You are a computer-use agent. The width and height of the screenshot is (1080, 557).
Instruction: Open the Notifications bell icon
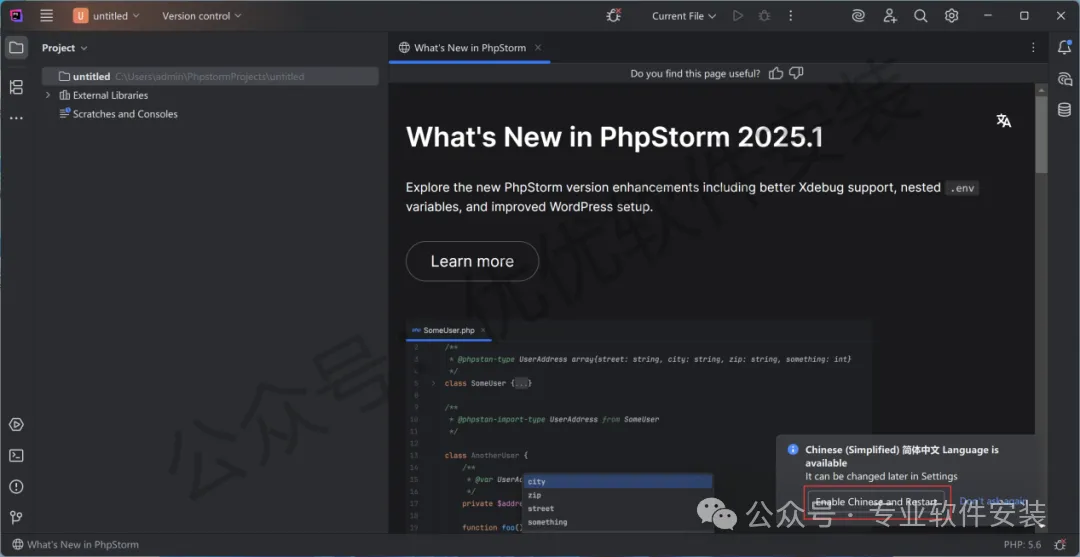coord(1064,48)
